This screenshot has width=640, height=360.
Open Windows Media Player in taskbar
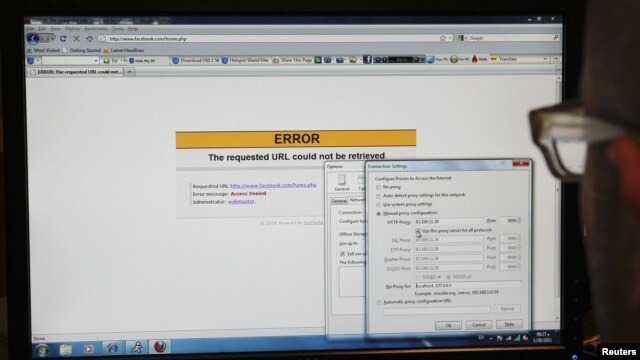coord(88,349)
